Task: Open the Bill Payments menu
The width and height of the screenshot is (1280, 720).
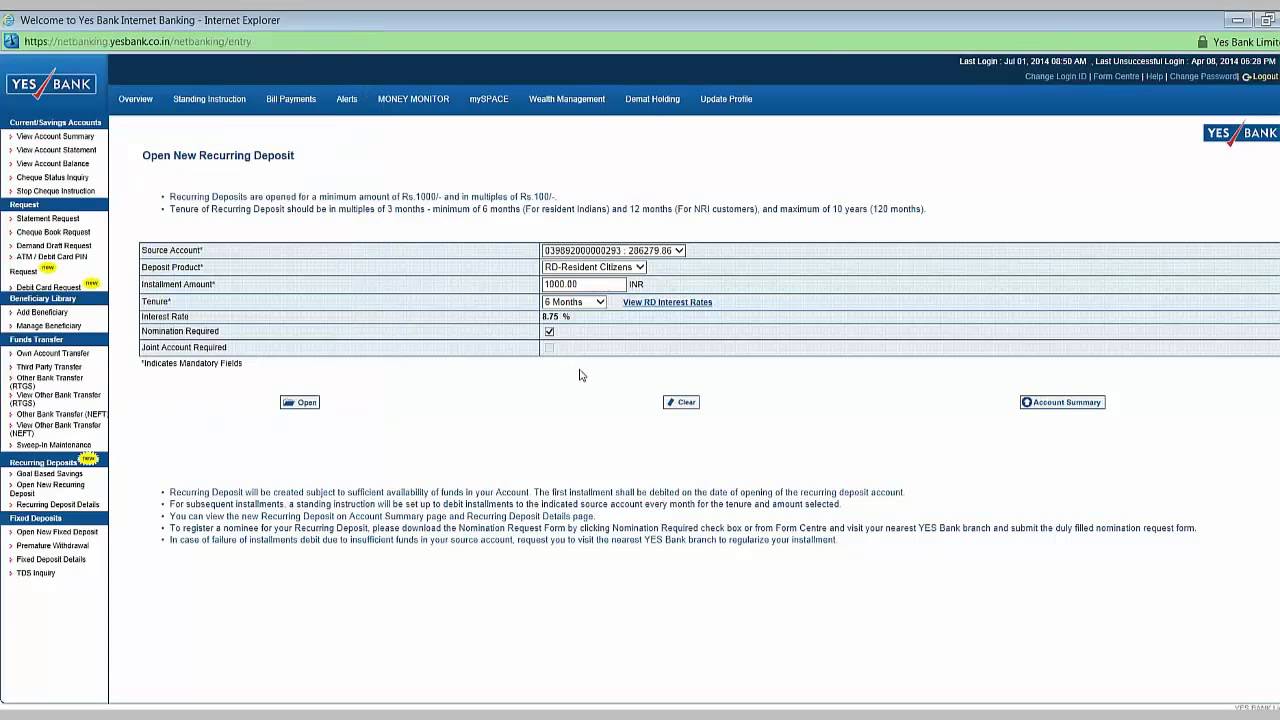Action: (x=291, y=99)
